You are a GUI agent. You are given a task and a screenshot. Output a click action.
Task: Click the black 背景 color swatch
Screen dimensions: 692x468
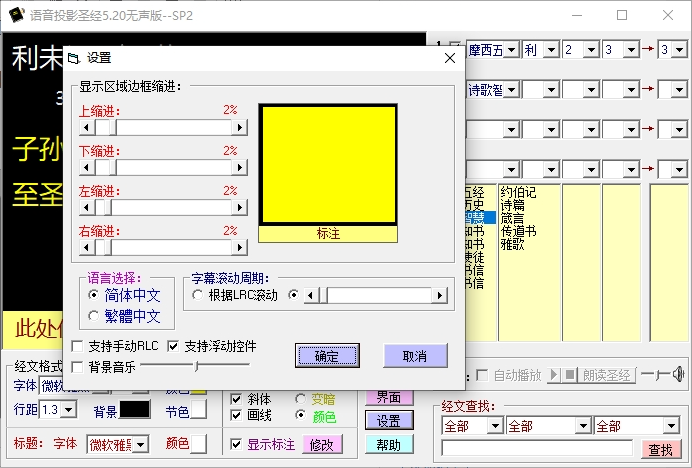pyautogui.click(x=135, y=410)
